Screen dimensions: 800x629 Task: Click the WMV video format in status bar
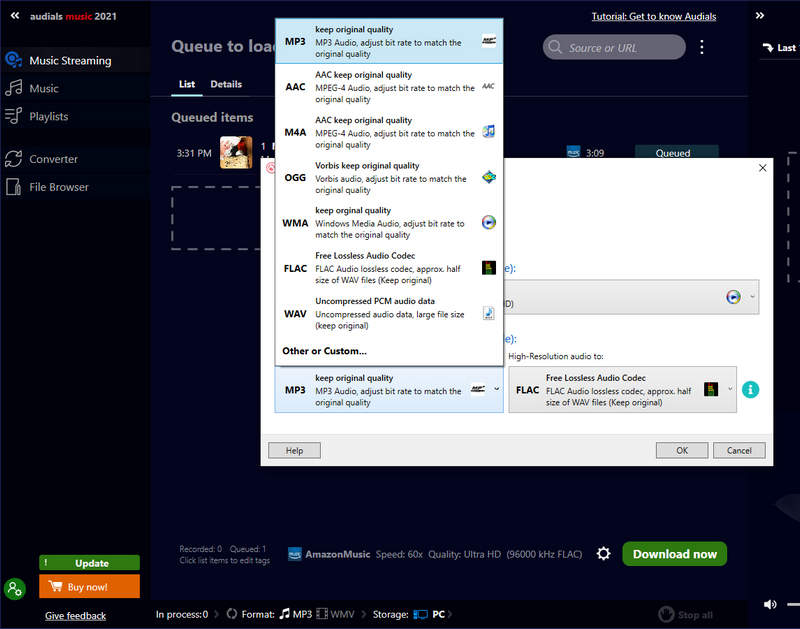336,614
